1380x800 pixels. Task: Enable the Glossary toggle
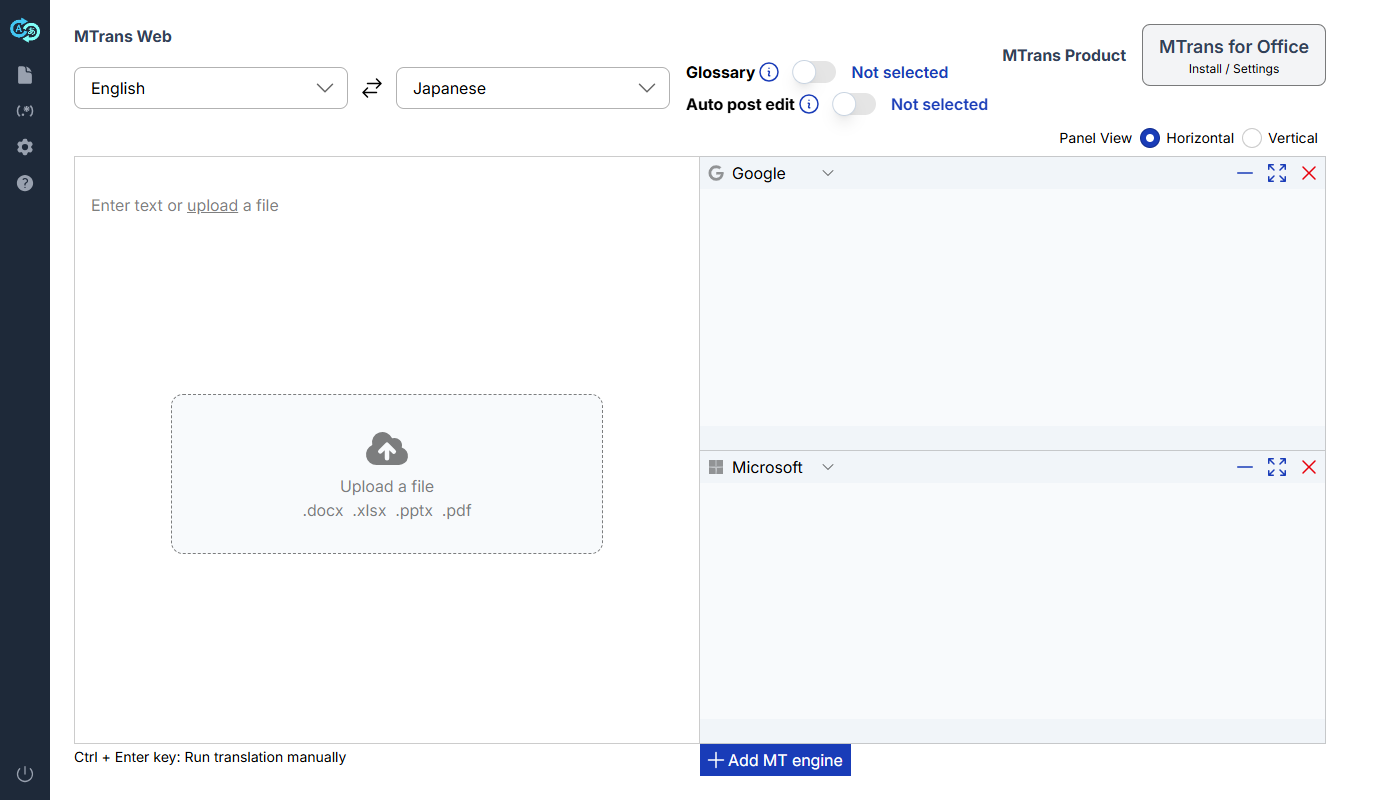coord(814,72)
